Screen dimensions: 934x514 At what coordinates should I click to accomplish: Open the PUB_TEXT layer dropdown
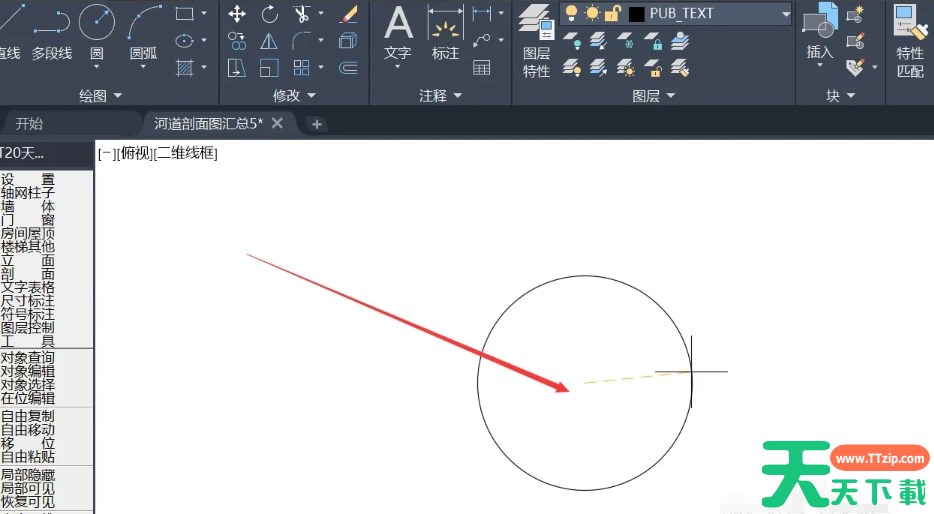[786, 14]
